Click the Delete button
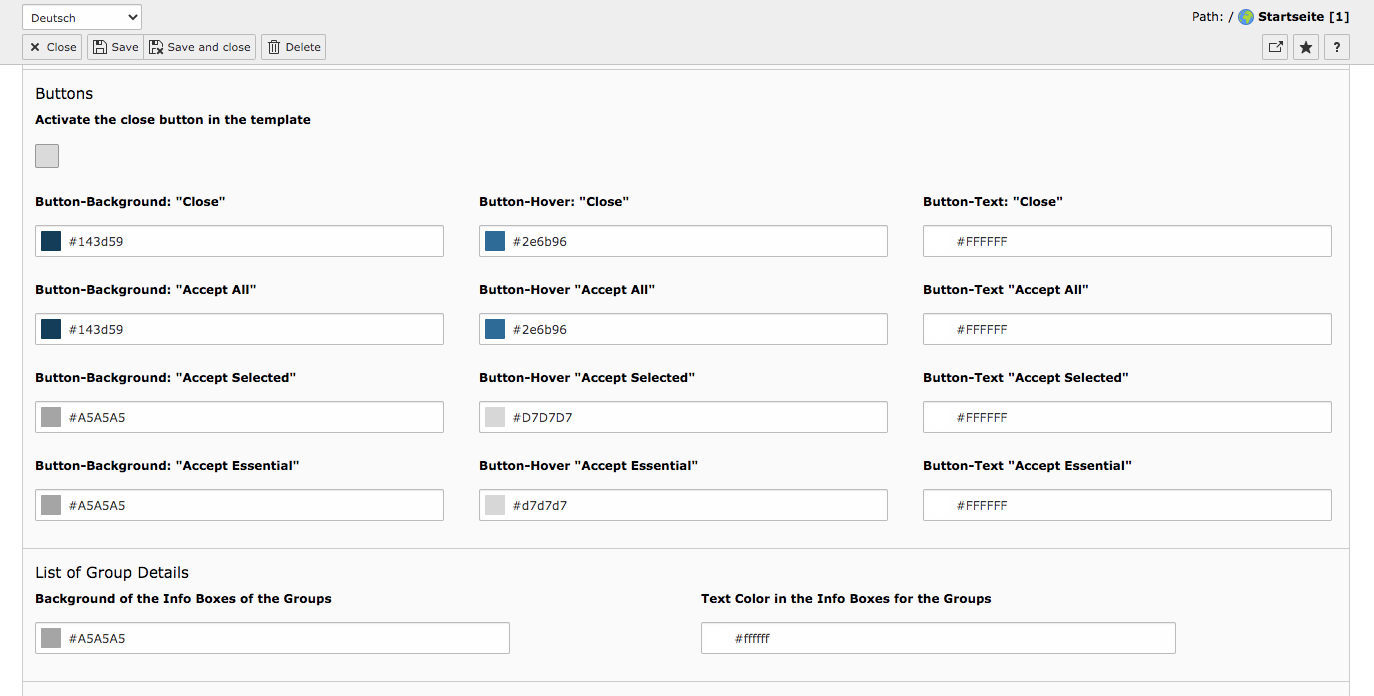 coord(294,47)
